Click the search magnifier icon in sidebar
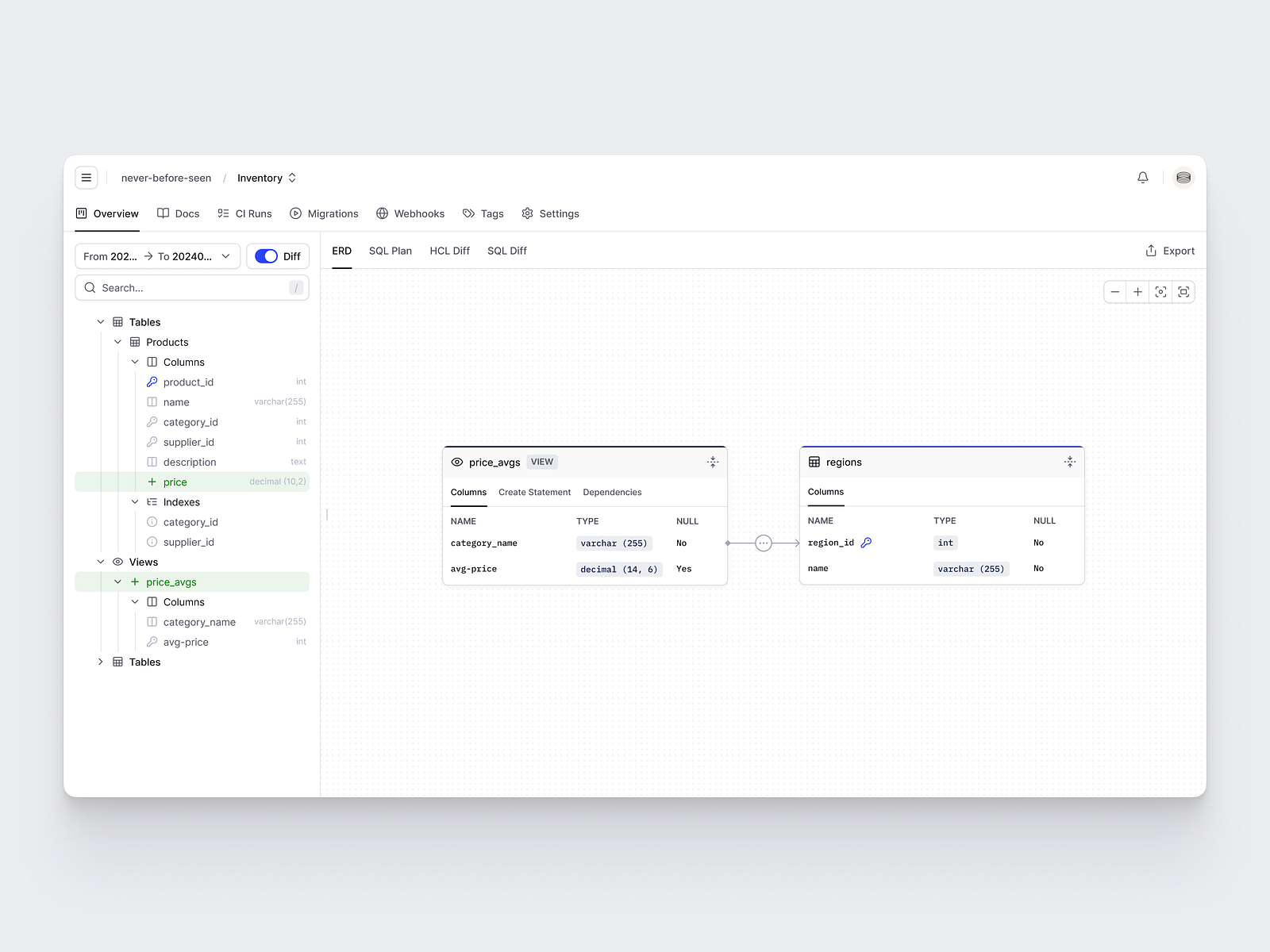The image size is (1270, 952). (x=90, y=287)
